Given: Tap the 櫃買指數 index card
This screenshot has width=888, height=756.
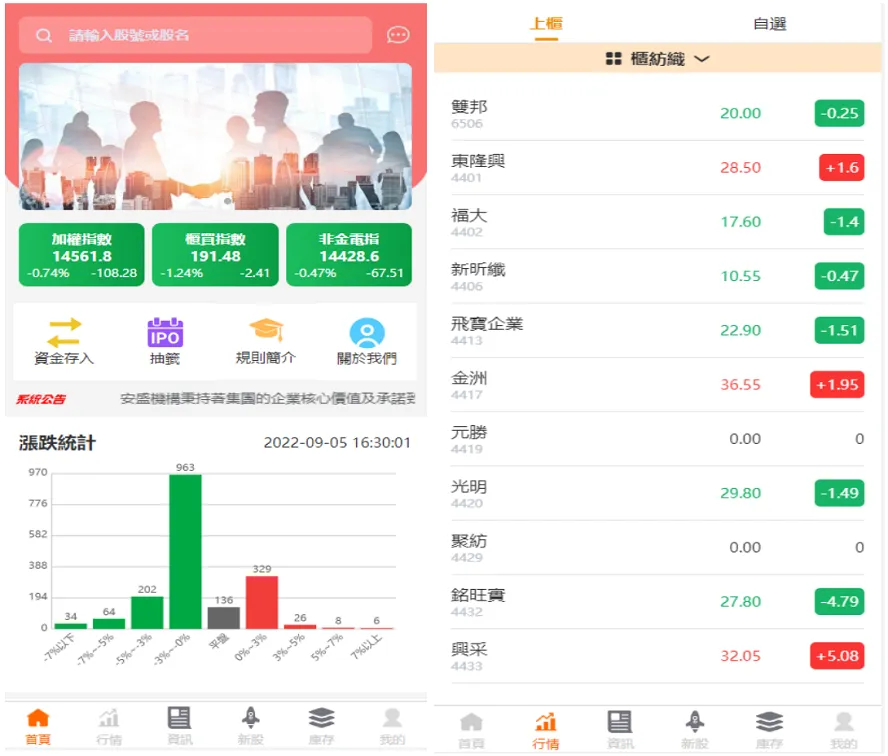Looking at the screenshot, I should click(x=215, y=255).
